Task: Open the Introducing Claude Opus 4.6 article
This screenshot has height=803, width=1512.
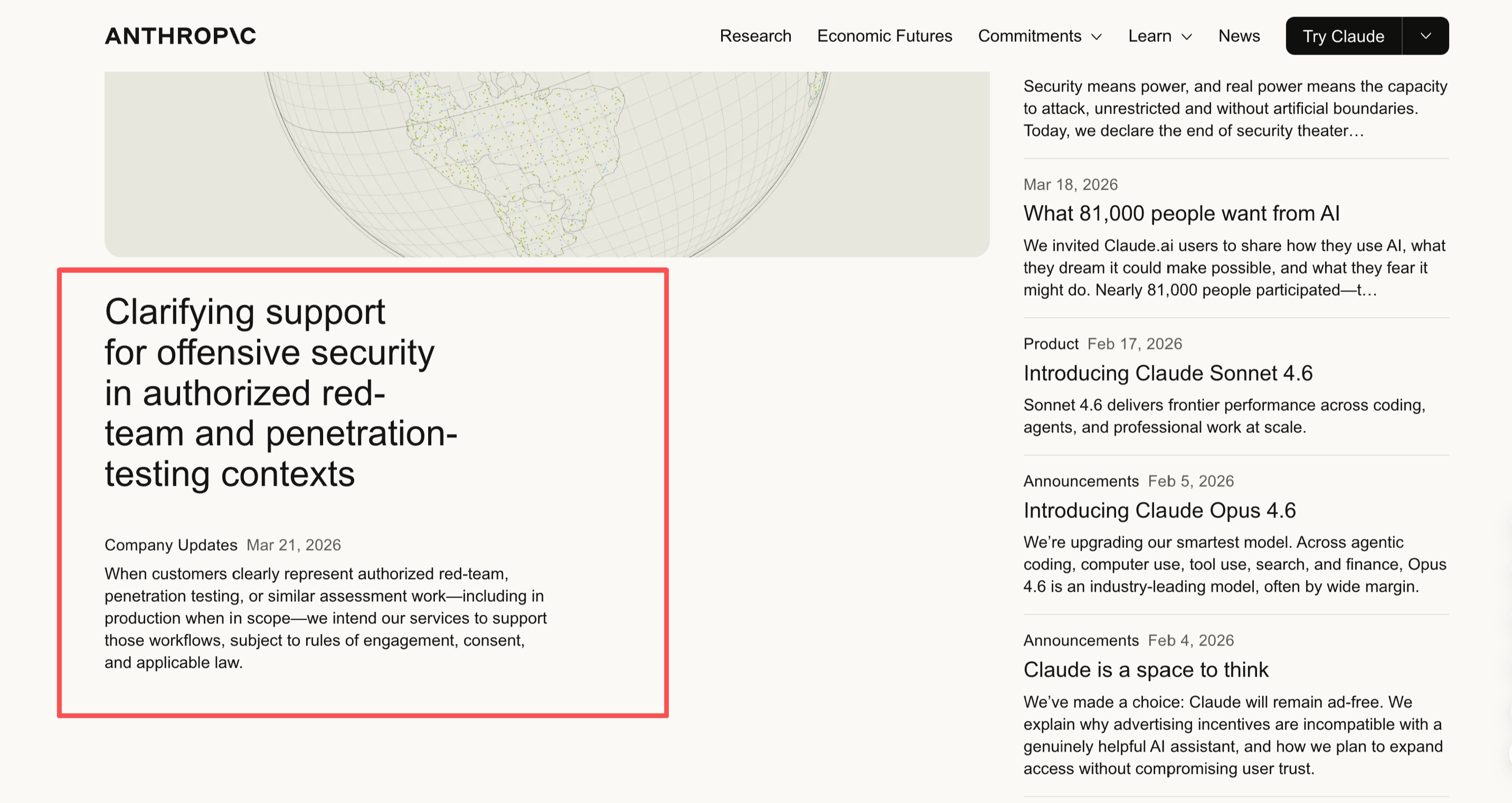Action: pyautogui.click(x=1159, y=510)
